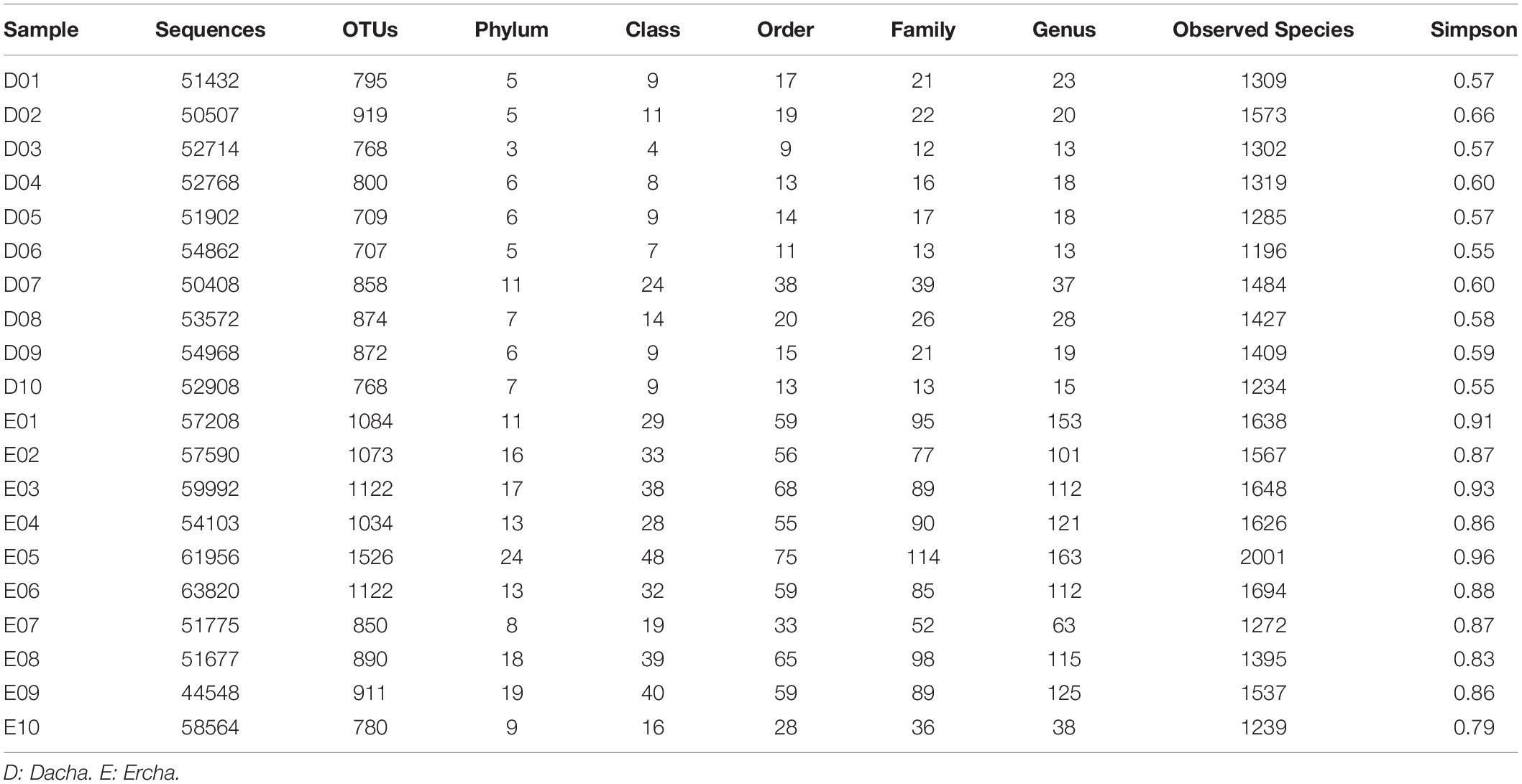Viewport: 1522px width, 784px height.
Task: Select the Observed Species column header
Action: pos(1263,29)
